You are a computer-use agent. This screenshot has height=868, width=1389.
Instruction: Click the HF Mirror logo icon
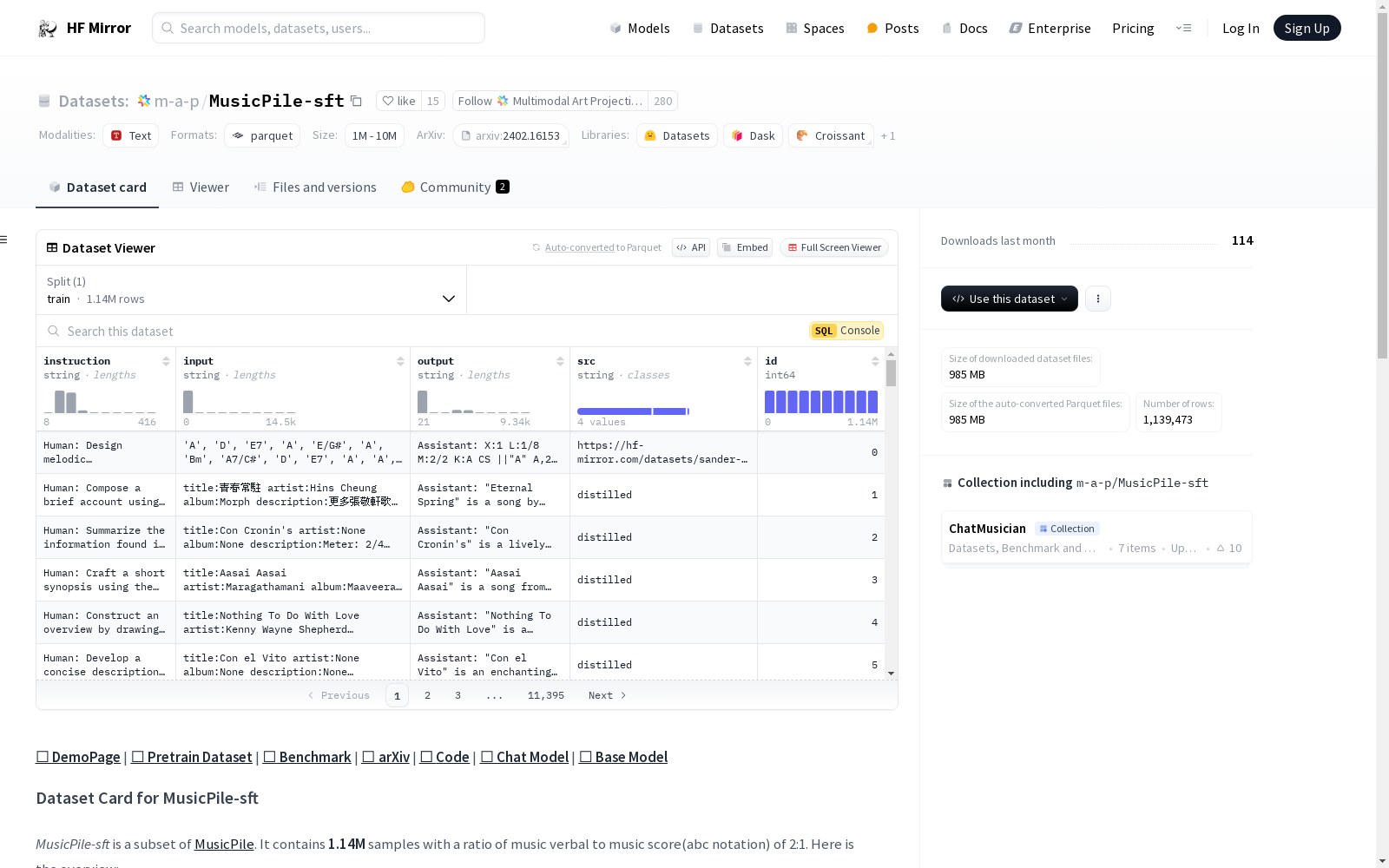47,29
